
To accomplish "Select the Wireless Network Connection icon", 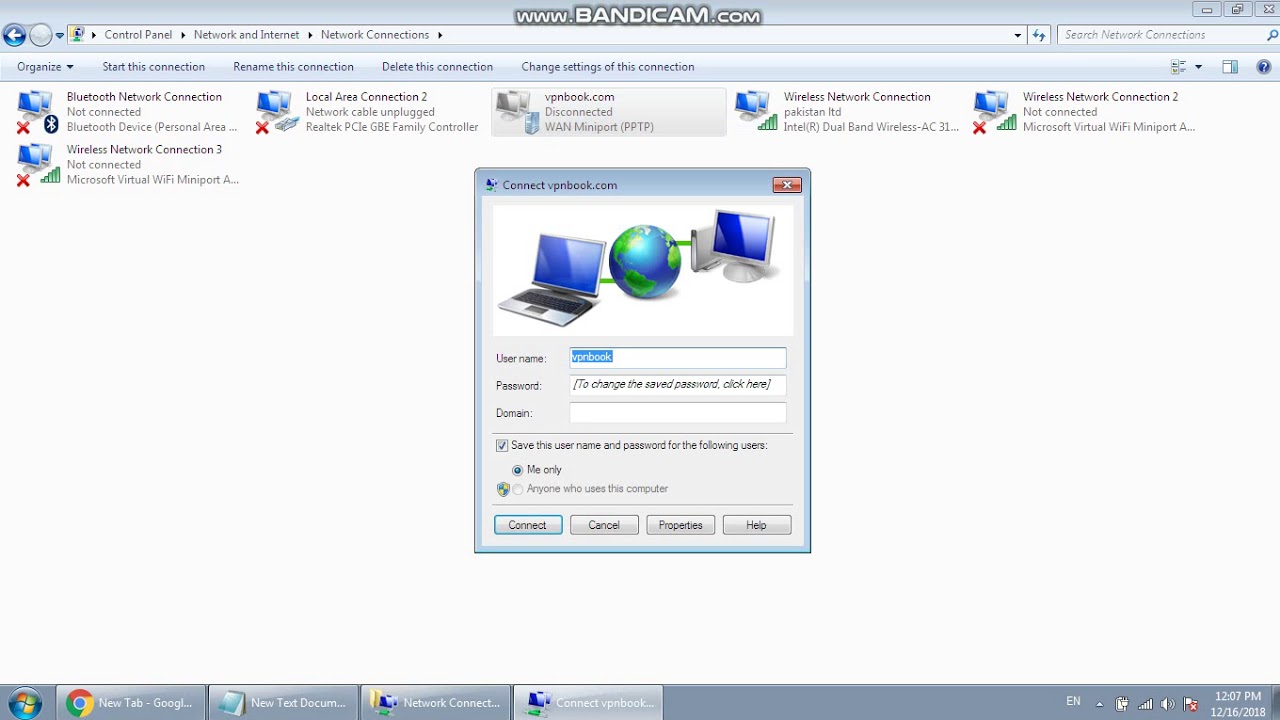I will click(755, 112).
